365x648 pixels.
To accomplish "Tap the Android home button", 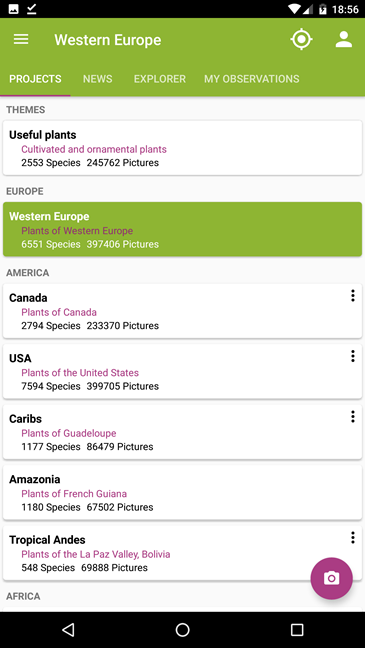I will [x=182, y=630].
